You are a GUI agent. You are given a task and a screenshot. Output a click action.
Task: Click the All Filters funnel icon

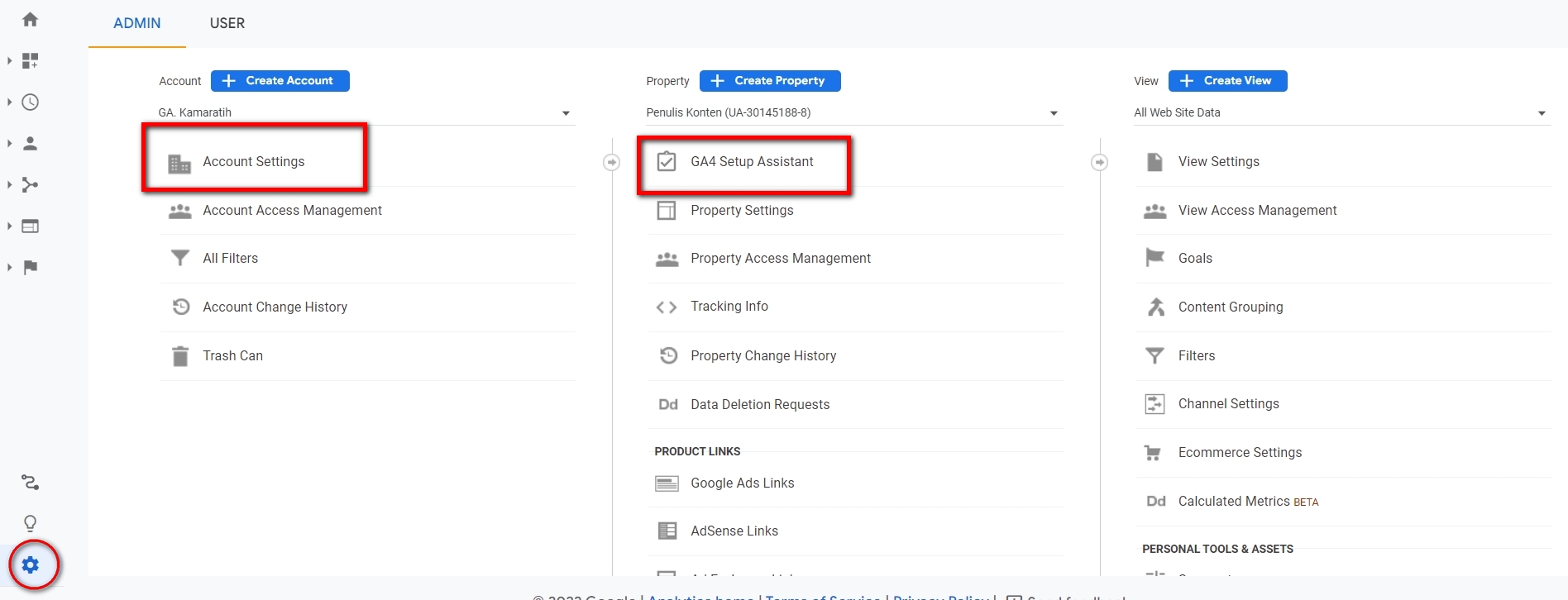pyautogui.click(x=179, y=259)
